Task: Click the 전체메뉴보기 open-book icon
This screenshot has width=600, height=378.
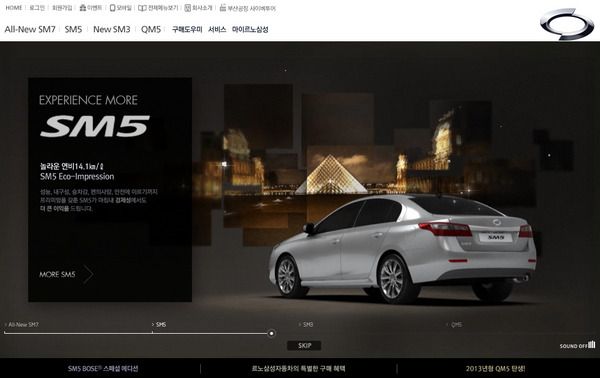Action: [x=142, y=8]
